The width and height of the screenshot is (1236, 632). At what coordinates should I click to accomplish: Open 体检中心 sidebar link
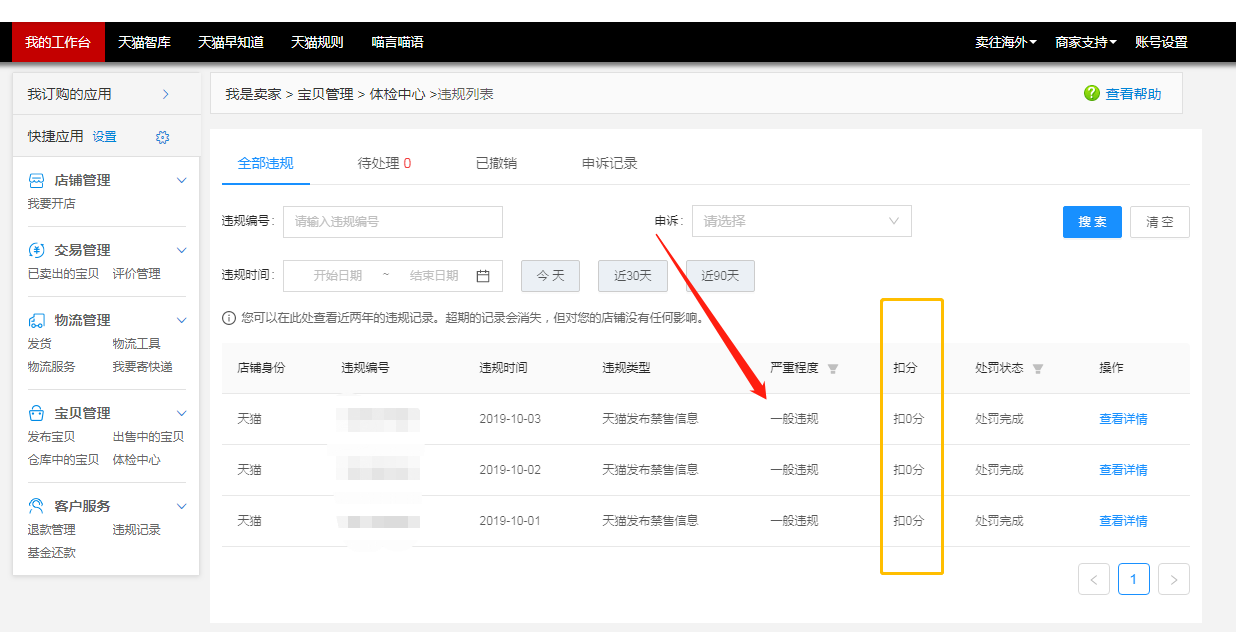[x=136, y=460]
